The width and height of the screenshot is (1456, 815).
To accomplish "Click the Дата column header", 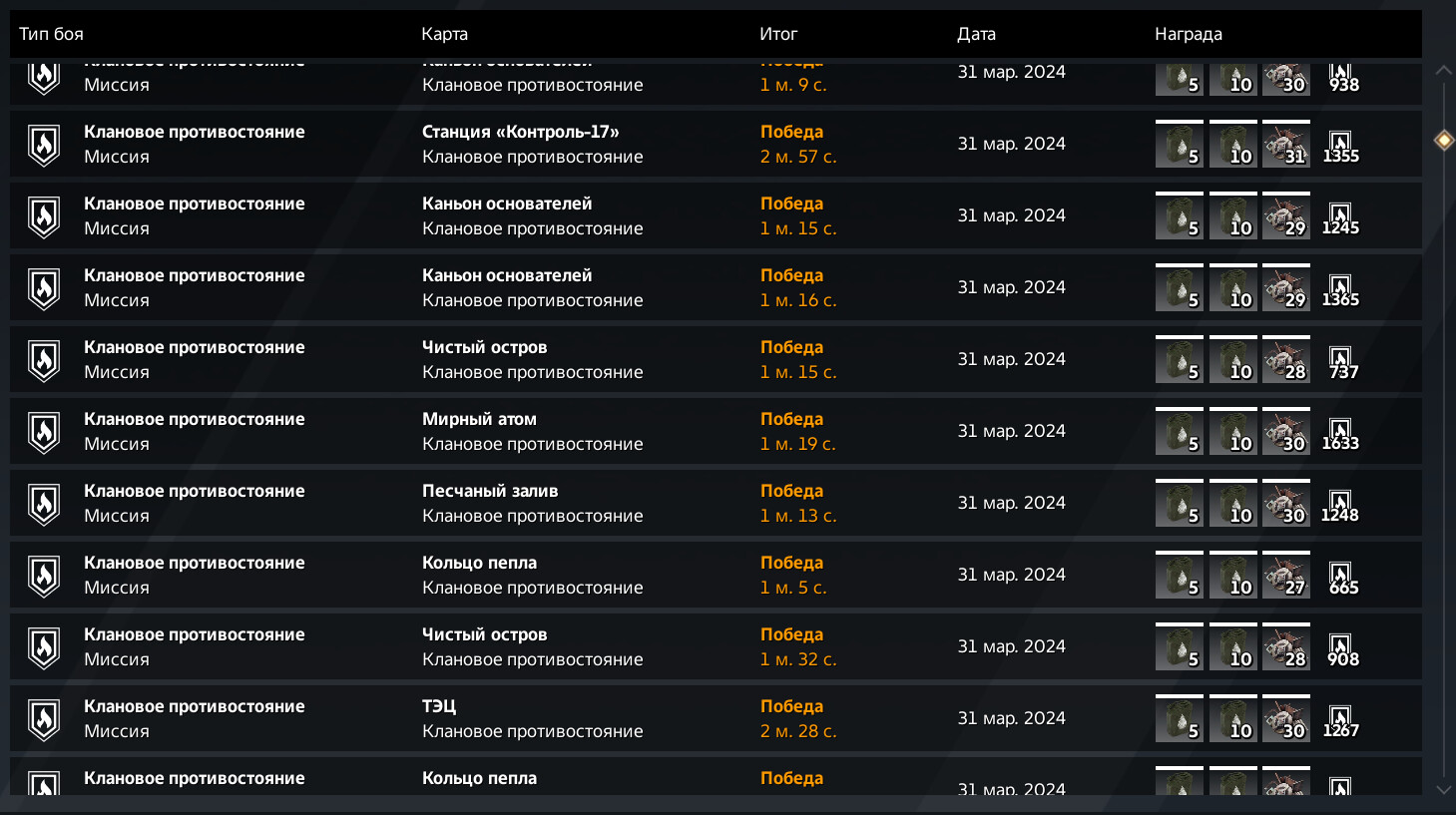I will pos(976,34).
